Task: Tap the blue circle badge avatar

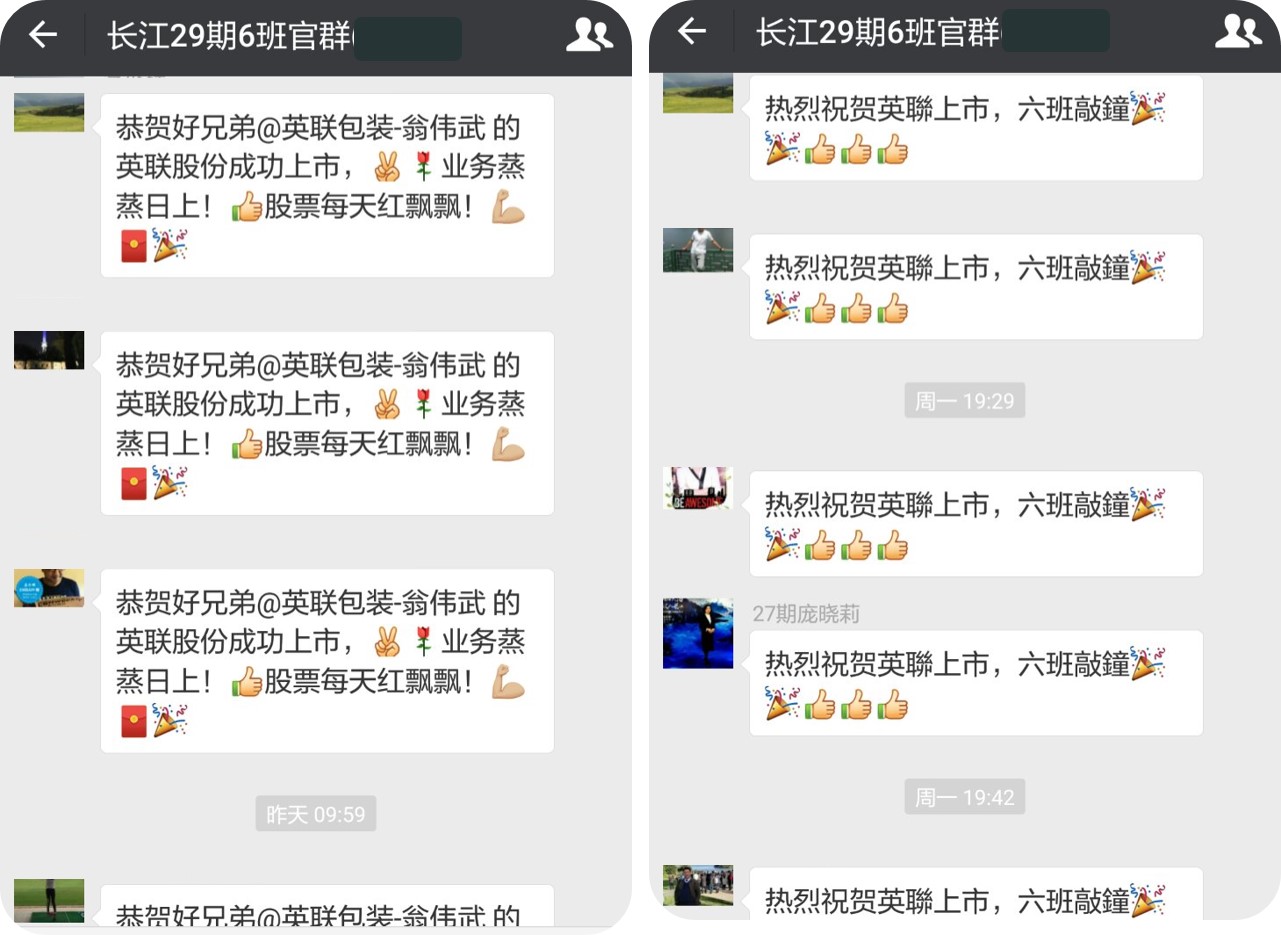Action: [x=49, y=588]
